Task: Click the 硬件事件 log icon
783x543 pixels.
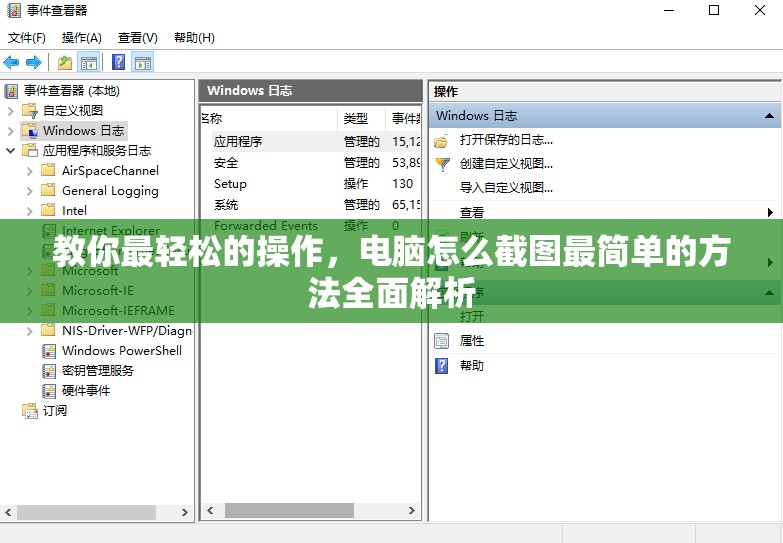Action: [x=49, y=391]
